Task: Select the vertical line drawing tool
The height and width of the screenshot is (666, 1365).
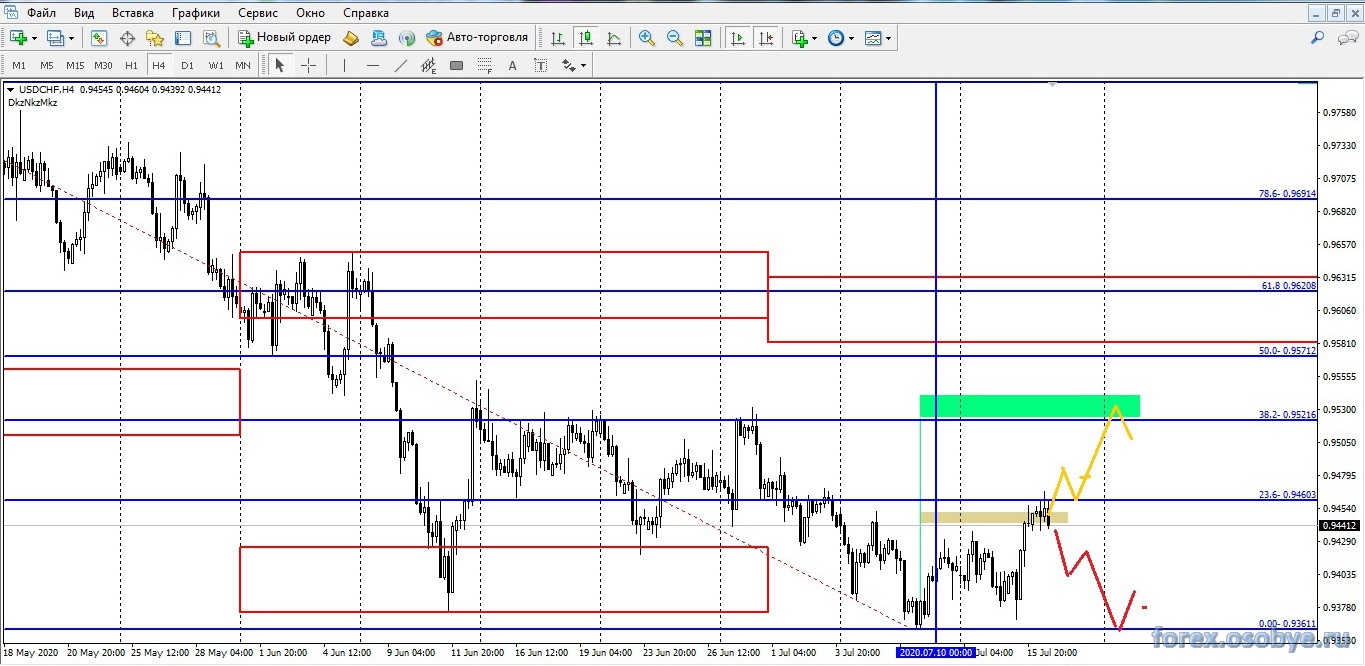Action: 344,65
